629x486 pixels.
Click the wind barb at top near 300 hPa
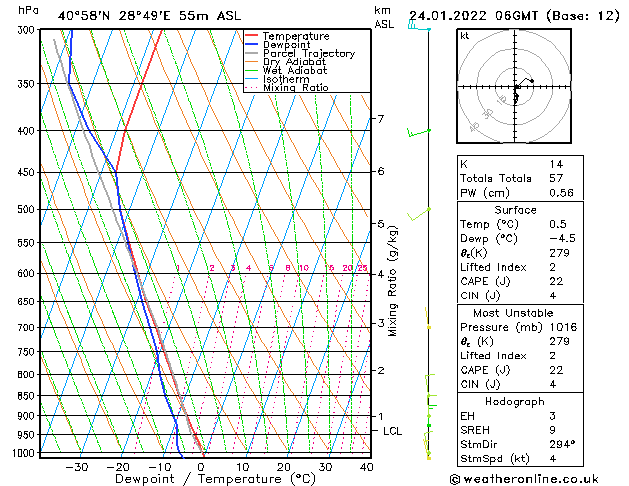[x=419, y=28]
